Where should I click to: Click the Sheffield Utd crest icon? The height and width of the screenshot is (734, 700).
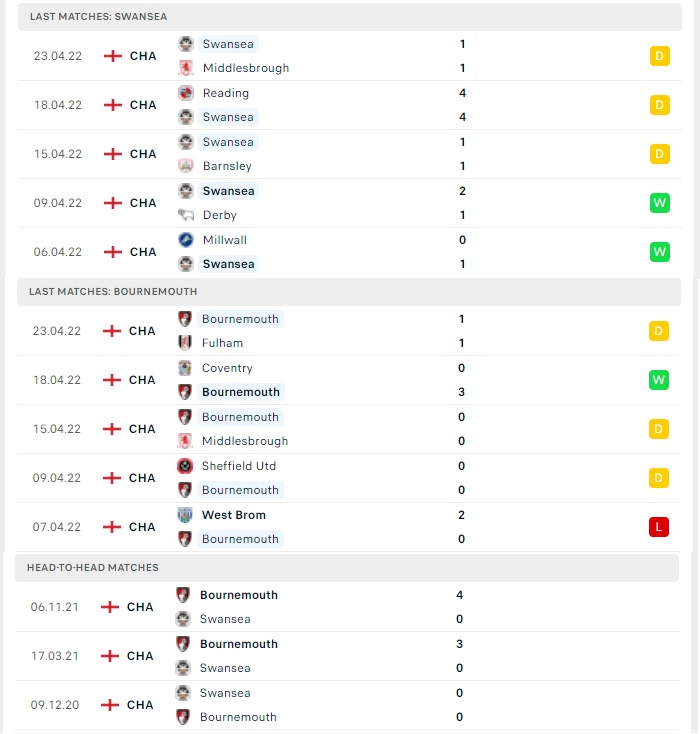185,466
